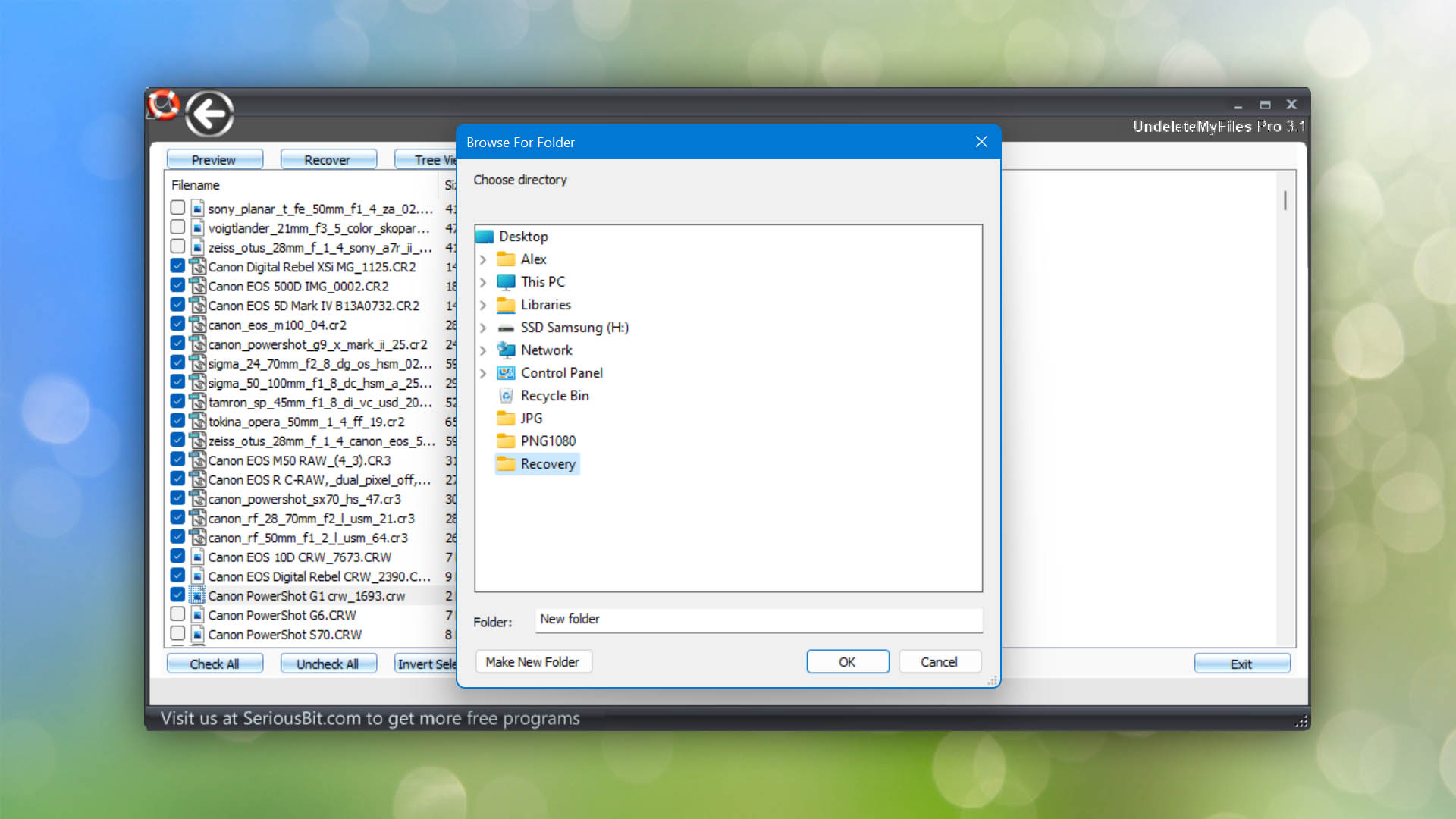Uncheck Canon EOS 5D Mark IV B13A0732.CR2
The image size is (1456, 819).
click(x=177, y=304)
